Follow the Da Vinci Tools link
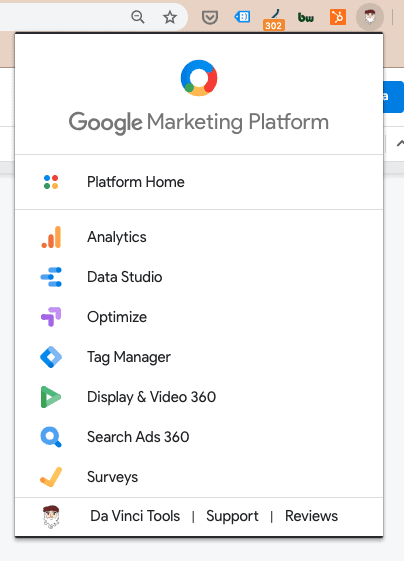 135,516
